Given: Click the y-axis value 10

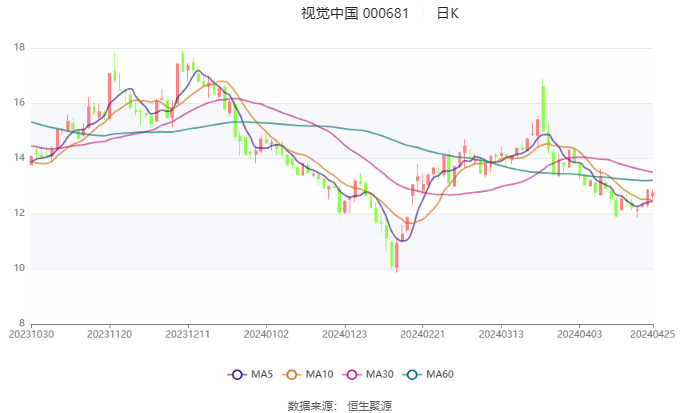Looking at the screenshot, I should point(19,268).
